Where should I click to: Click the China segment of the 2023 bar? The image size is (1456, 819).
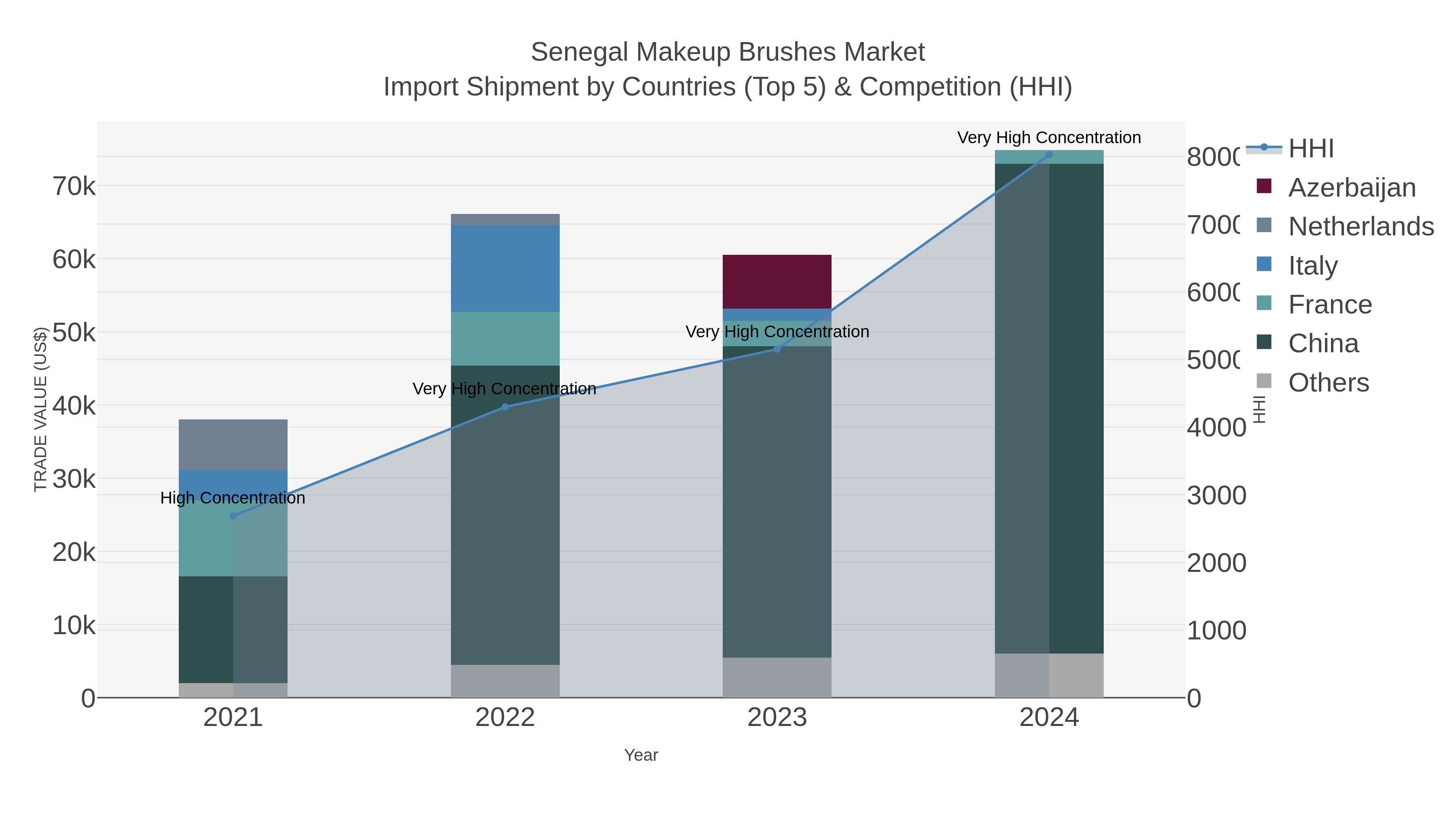[777, 502]
